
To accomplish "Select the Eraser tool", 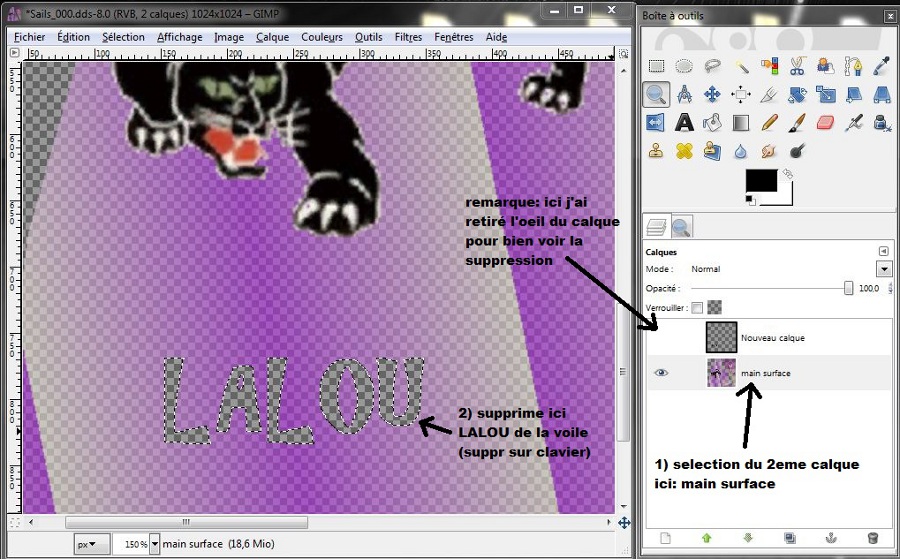I will point(825,122).
